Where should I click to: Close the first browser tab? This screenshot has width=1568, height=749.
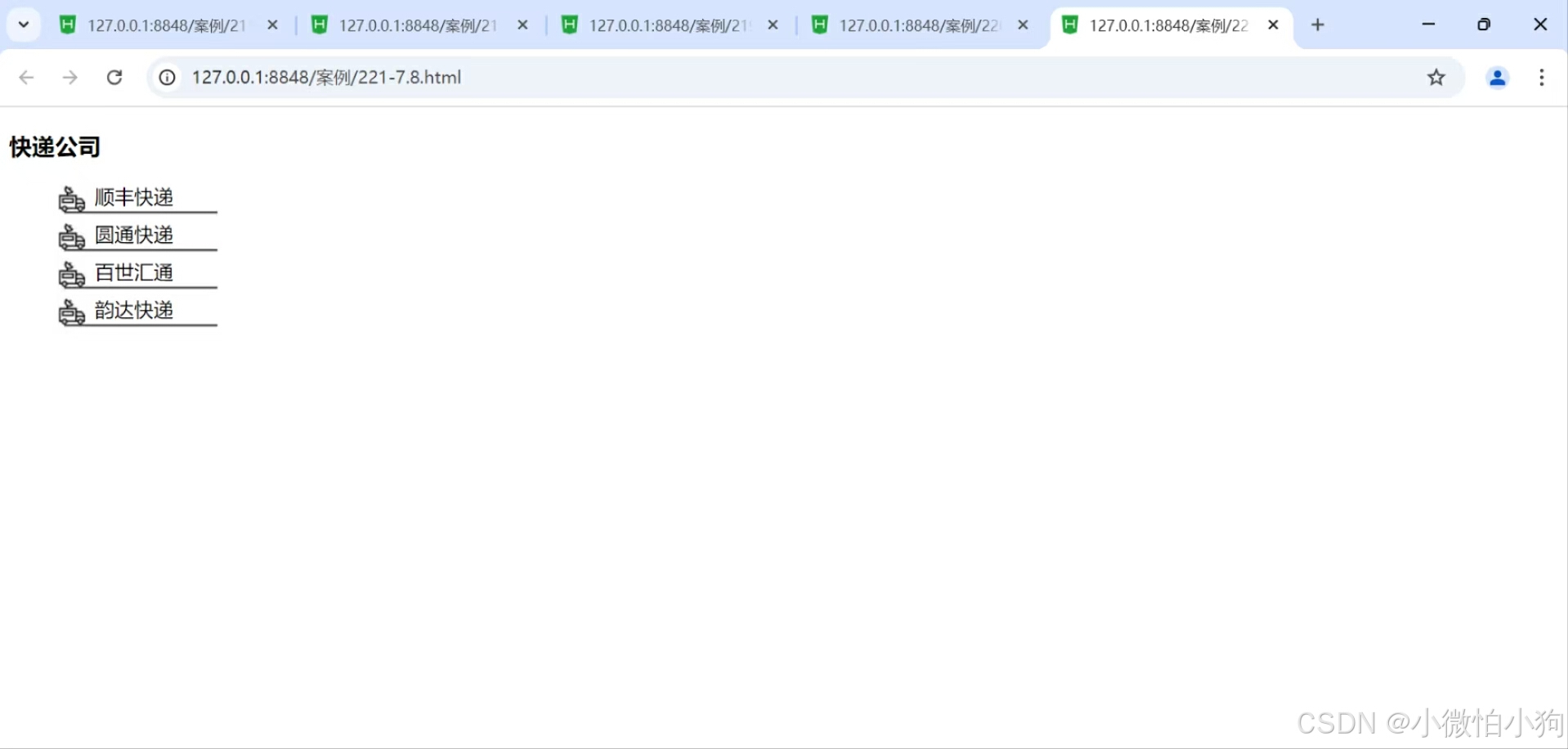click(273, 25)
